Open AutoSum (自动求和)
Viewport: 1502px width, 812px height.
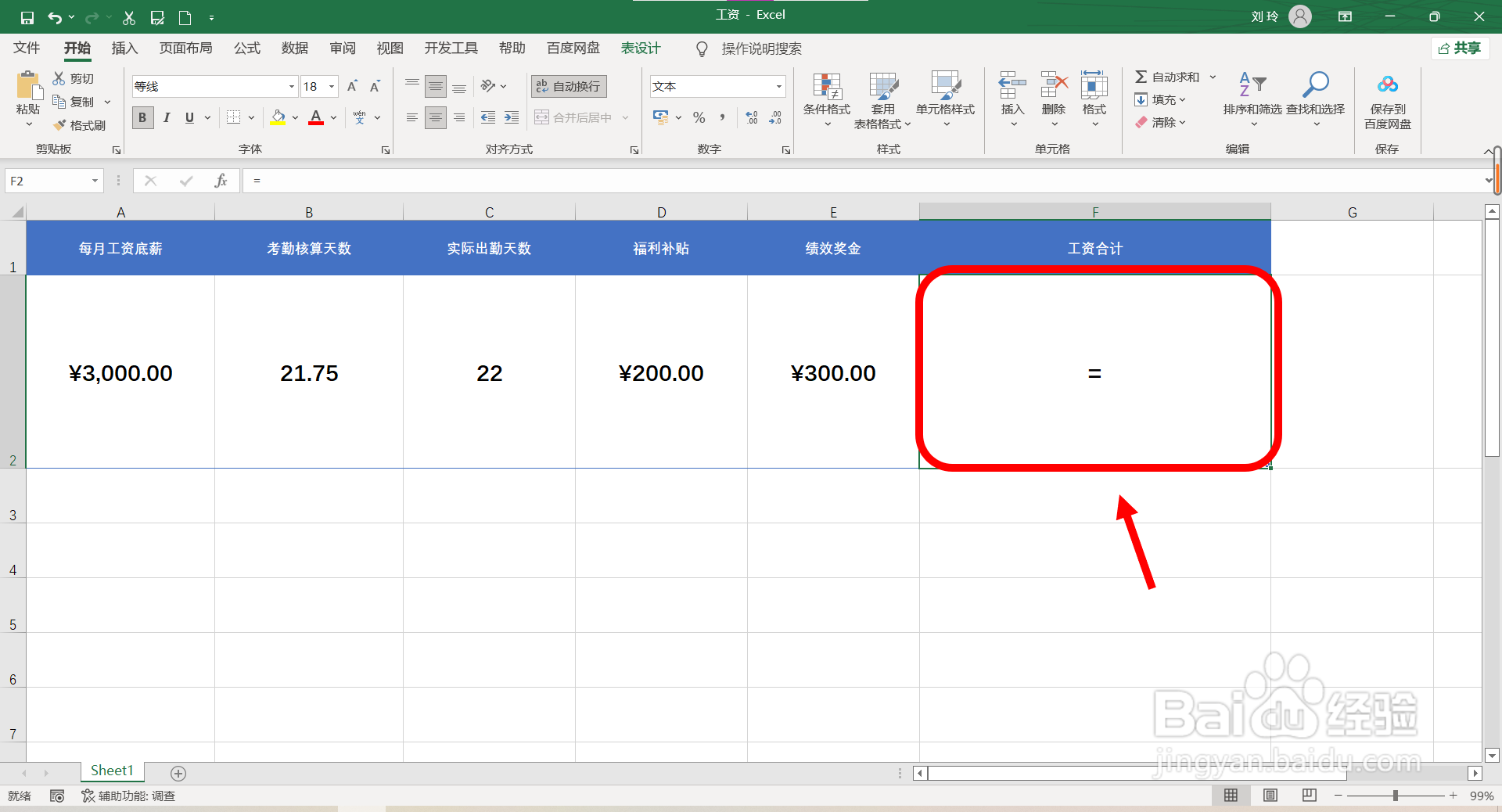click(1171, 77)
